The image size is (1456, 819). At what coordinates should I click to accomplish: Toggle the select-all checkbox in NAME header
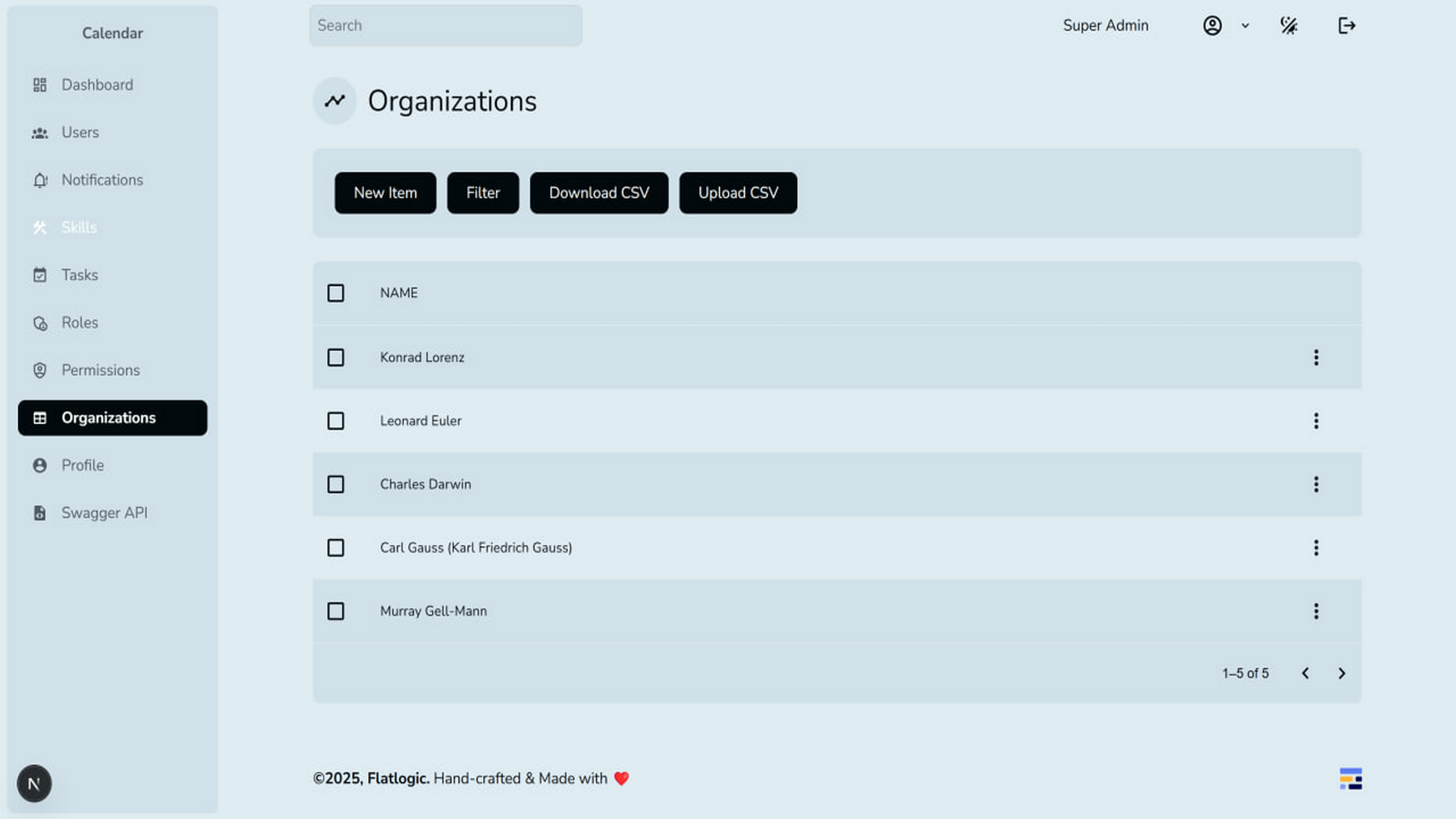336,293
